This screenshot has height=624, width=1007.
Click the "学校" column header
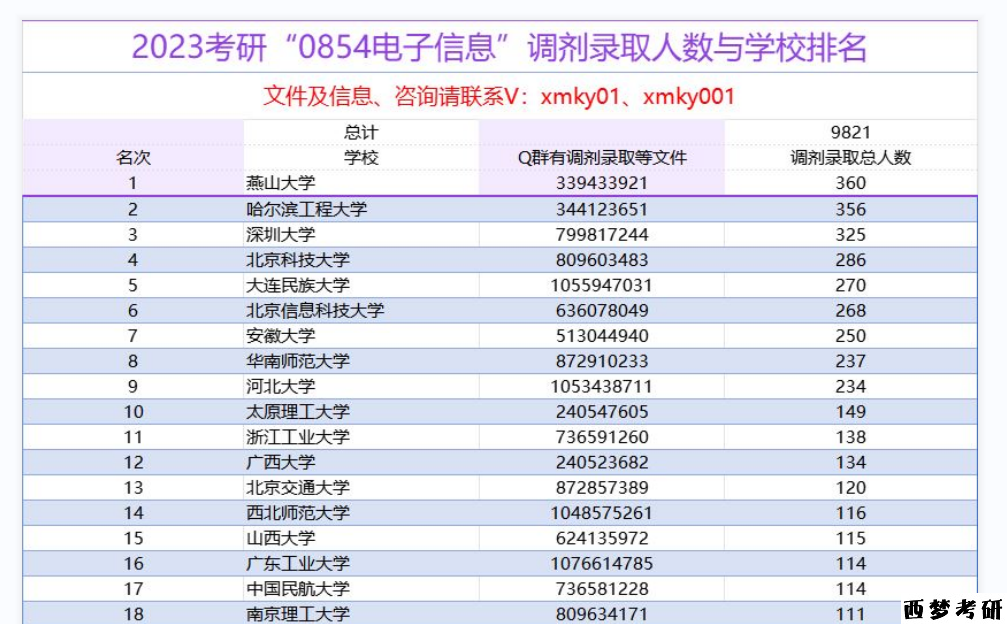pyautogui.click(x=361, y=157)
